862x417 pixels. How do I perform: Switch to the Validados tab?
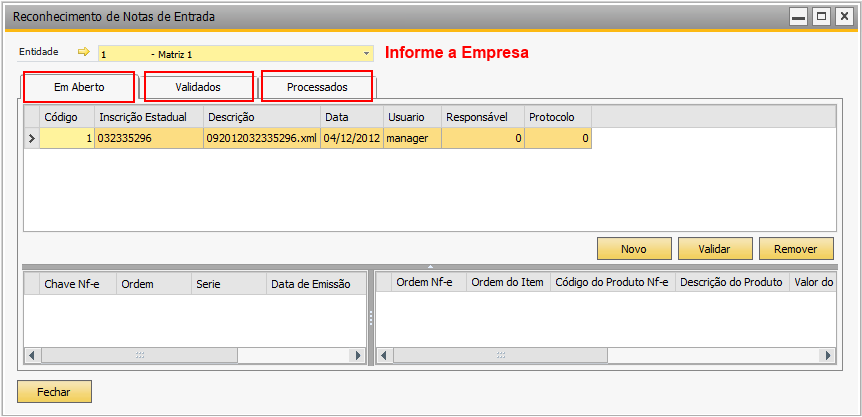coord(198,87)
